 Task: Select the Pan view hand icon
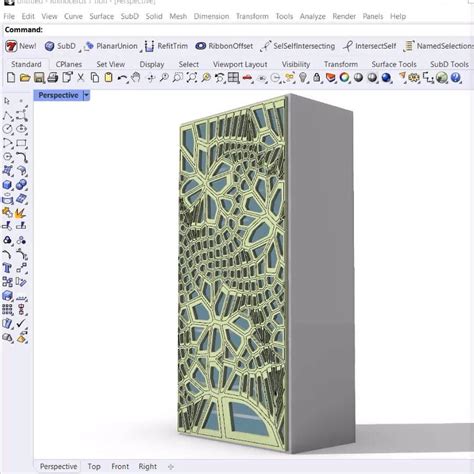coord(136,78)
